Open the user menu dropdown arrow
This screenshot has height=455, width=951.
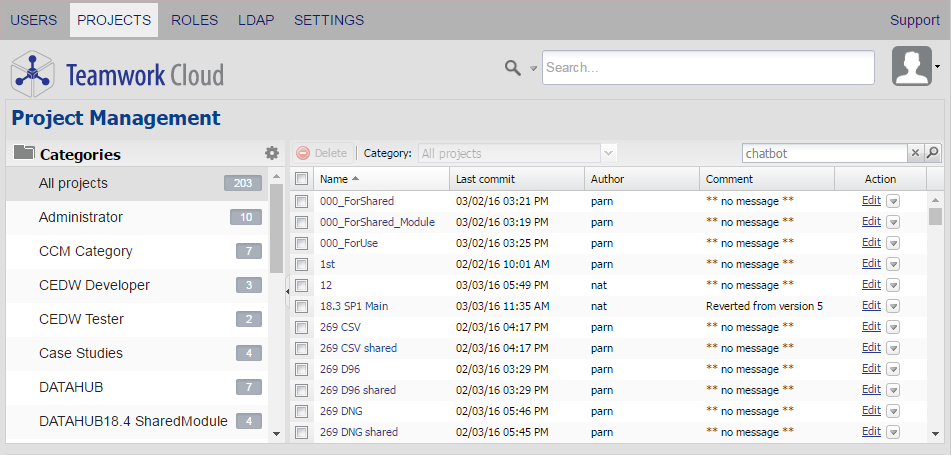pos(938,67)
